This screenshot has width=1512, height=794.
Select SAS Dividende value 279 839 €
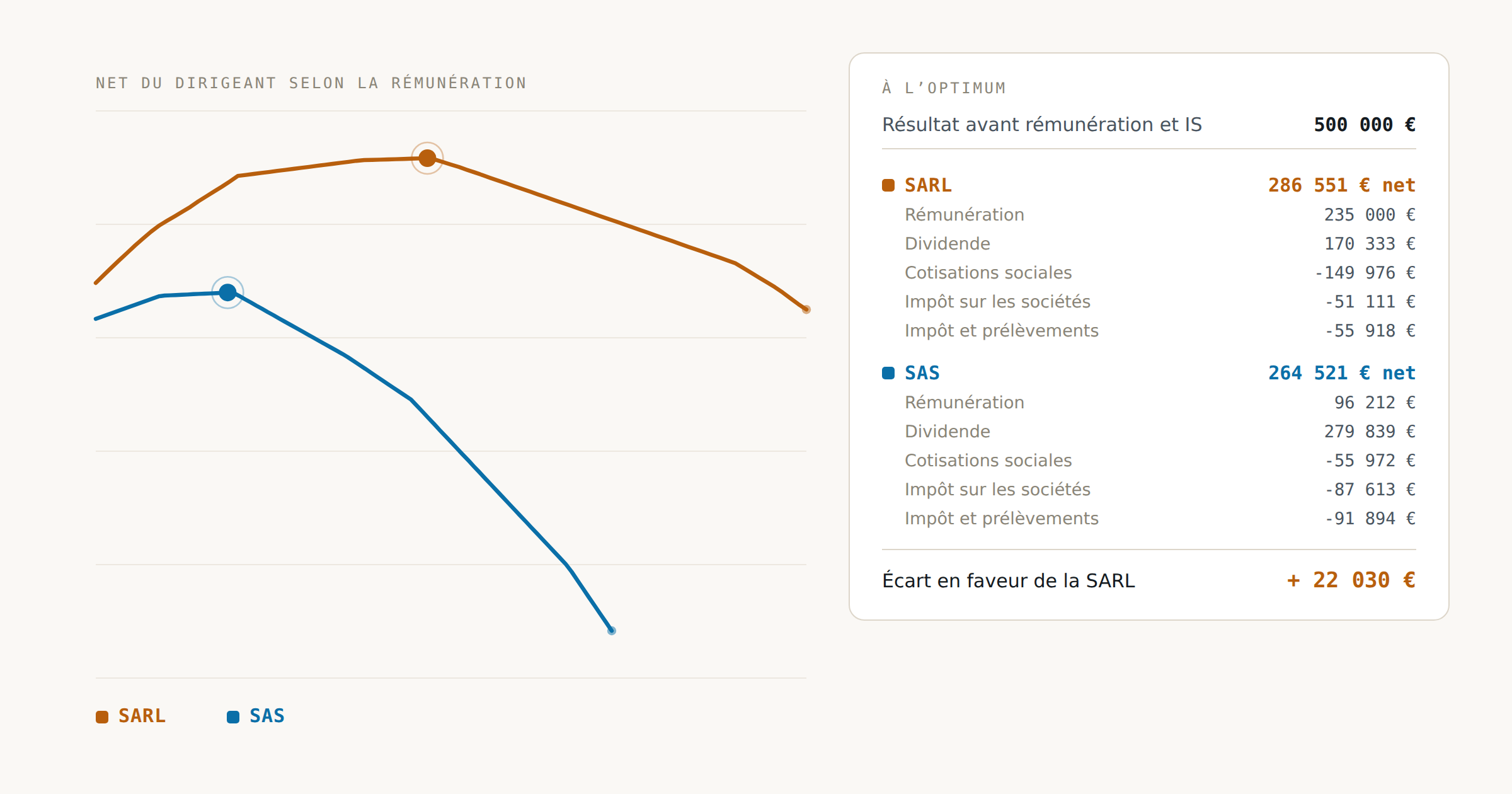1370,432
